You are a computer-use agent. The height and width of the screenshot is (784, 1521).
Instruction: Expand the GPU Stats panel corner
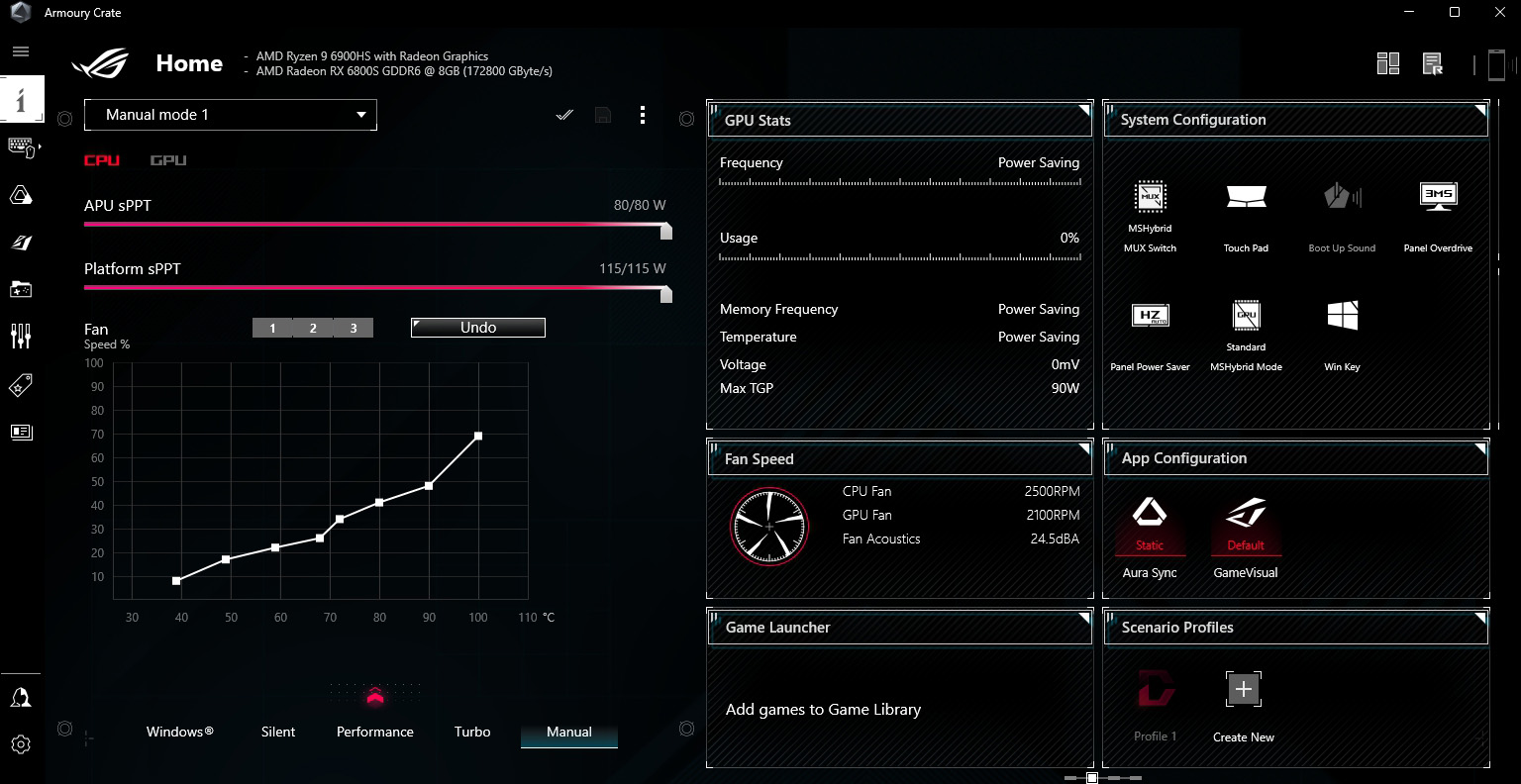click(1085, 109)
